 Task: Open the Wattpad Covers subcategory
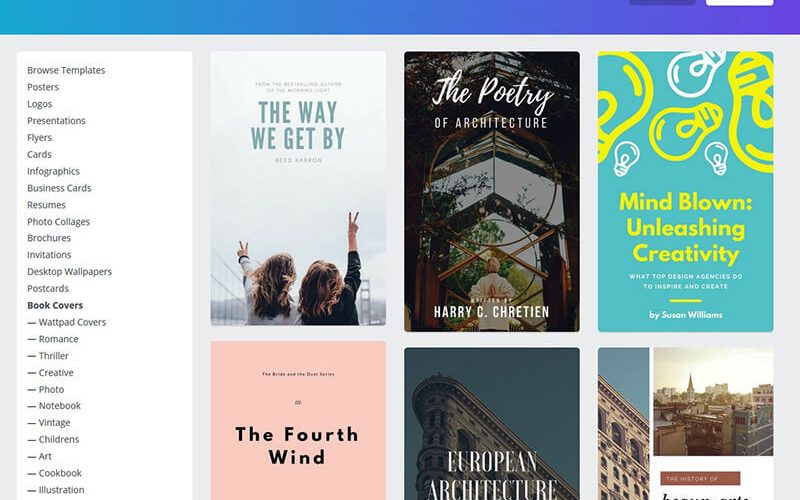pos(67,322)
